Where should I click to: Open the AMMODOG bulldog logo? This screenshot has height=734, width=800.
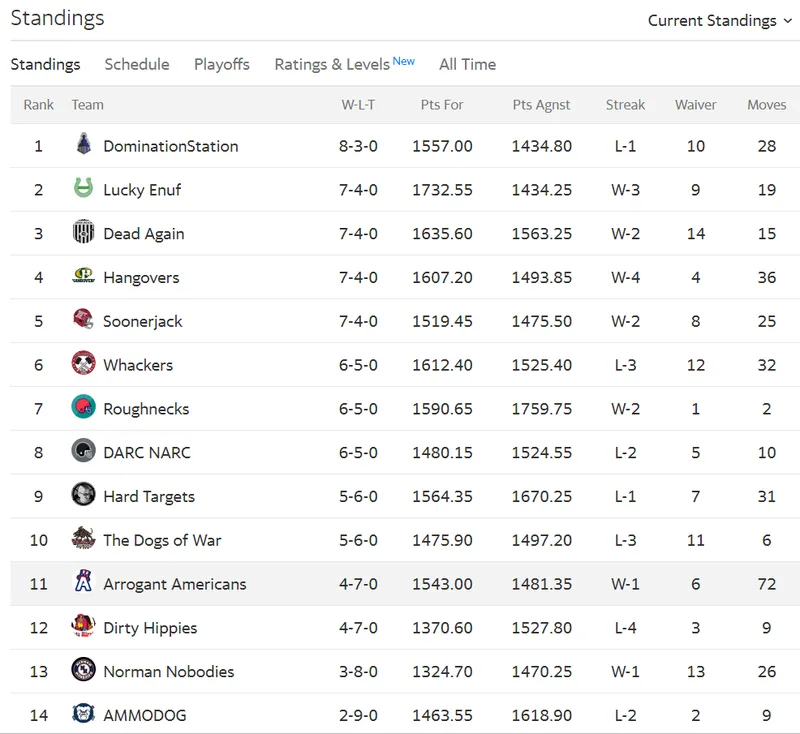pyautogui.click(x=84, y=713)
